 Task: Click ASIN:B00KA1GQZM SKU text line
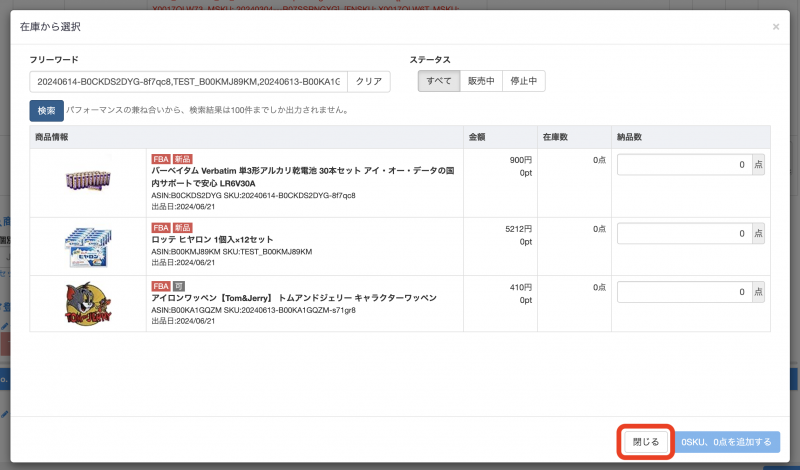(254, 310)
